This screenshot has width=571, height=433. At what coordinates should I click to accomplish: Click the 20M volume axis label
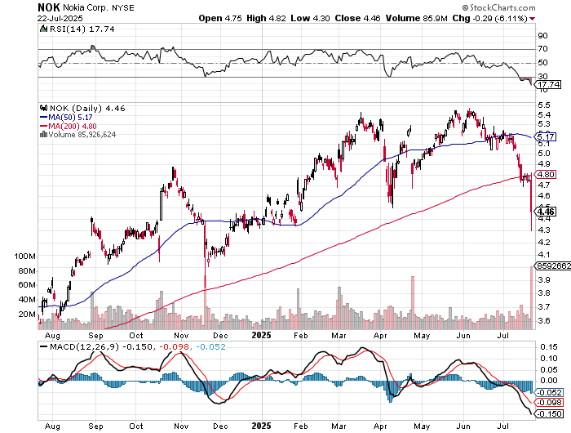coord(27,314)
